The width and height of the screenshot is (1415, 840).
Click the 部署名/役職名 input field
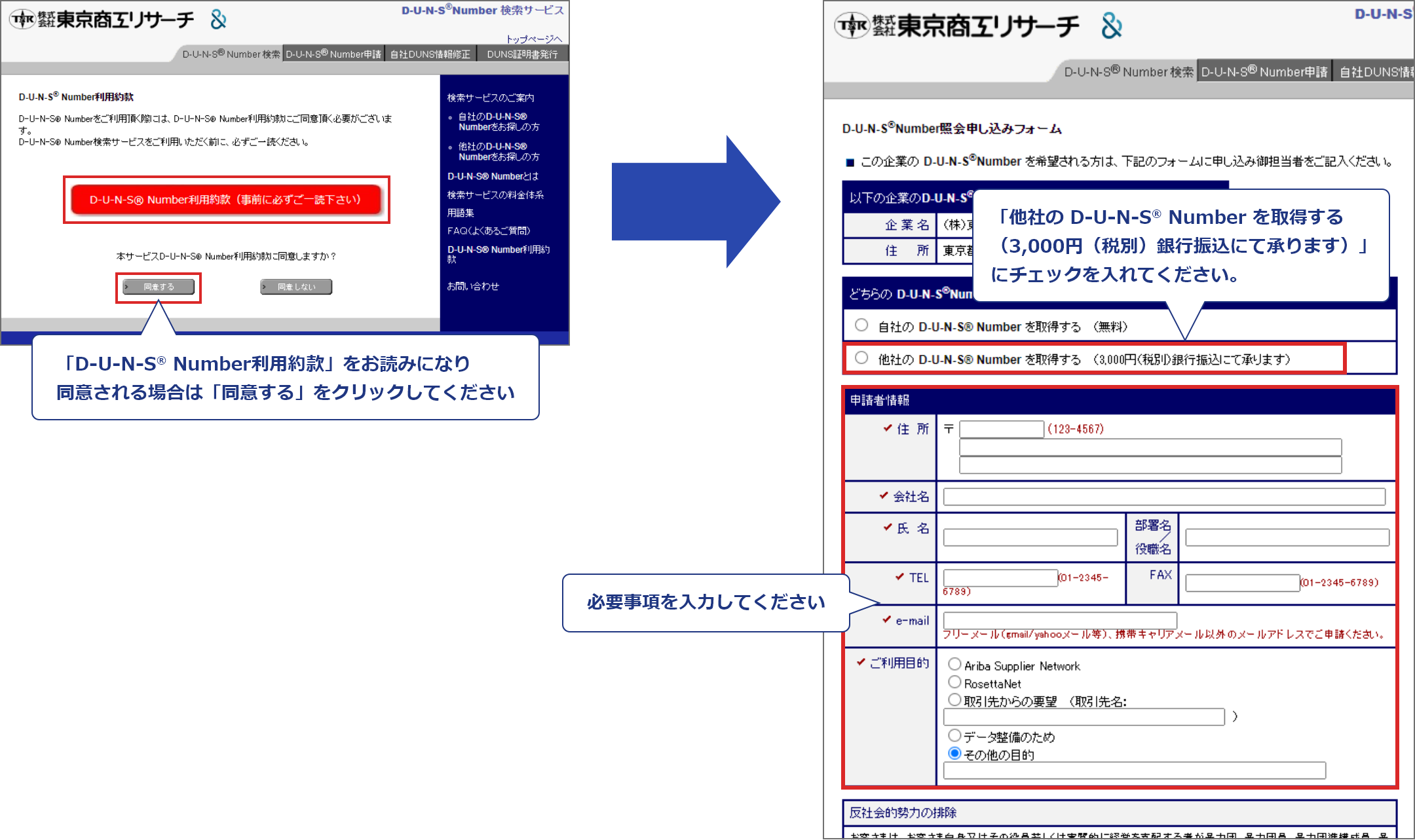click(x=1287, y=538)
